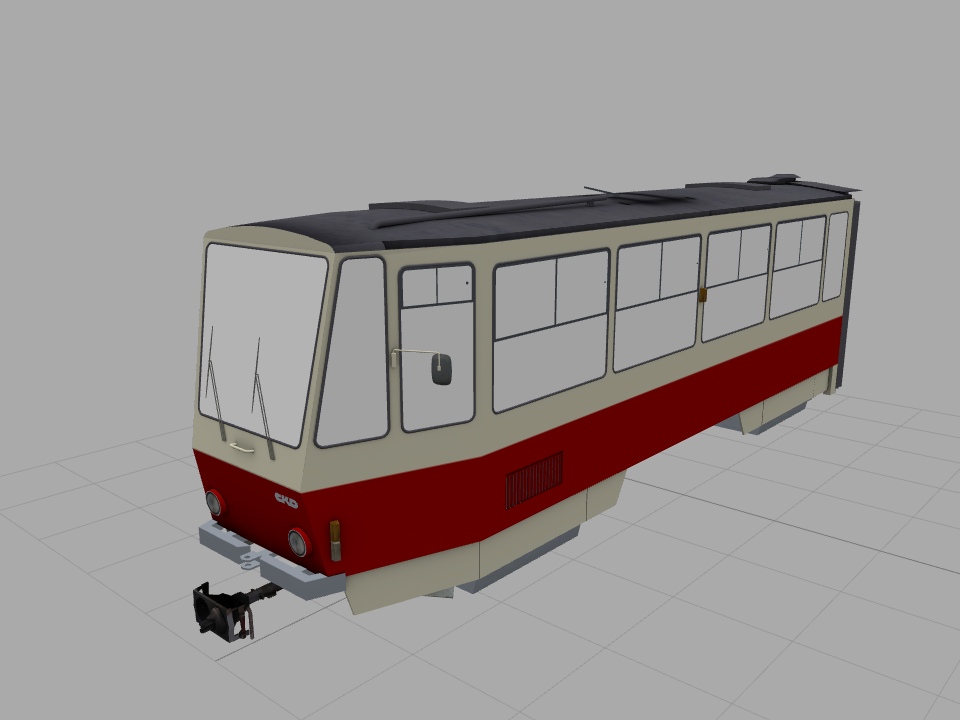Click the small orange indicator between side windows
Viewport: 960px width, 720px height.
click(x=703, y=295)
